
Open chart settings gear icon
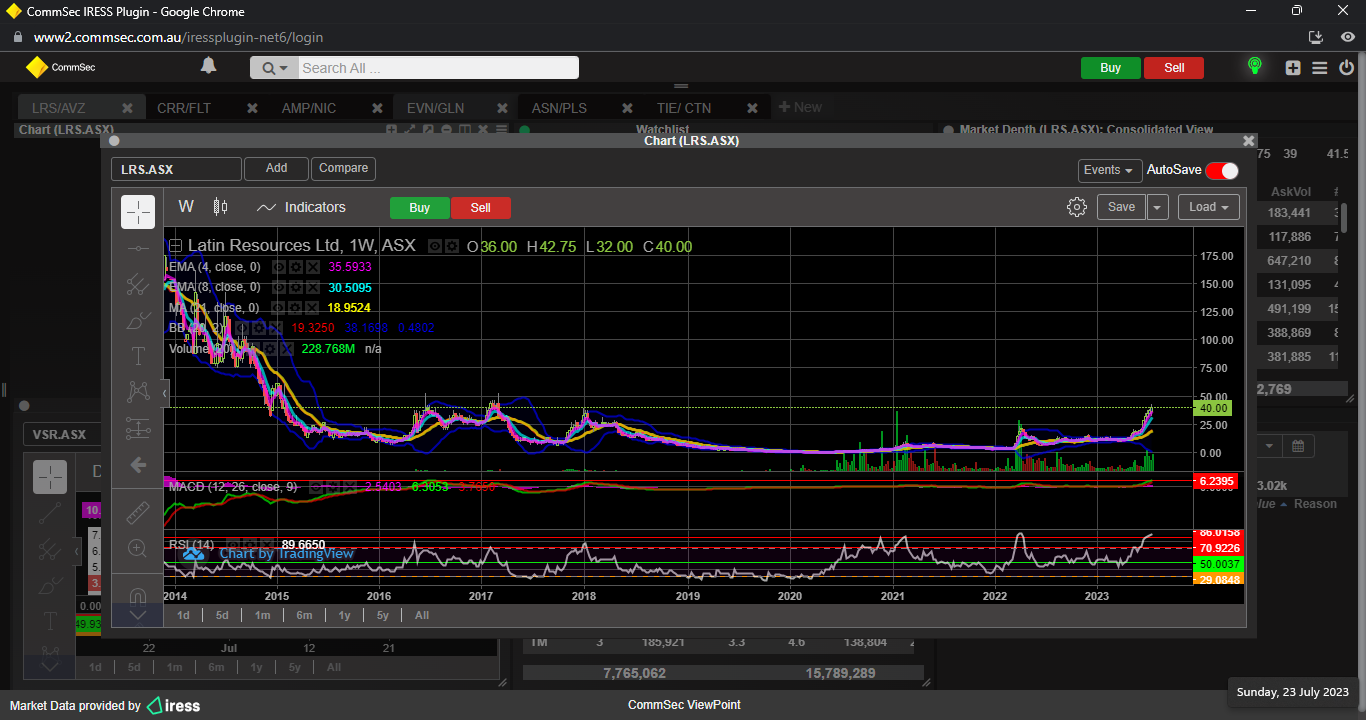tap(1076, 207)
